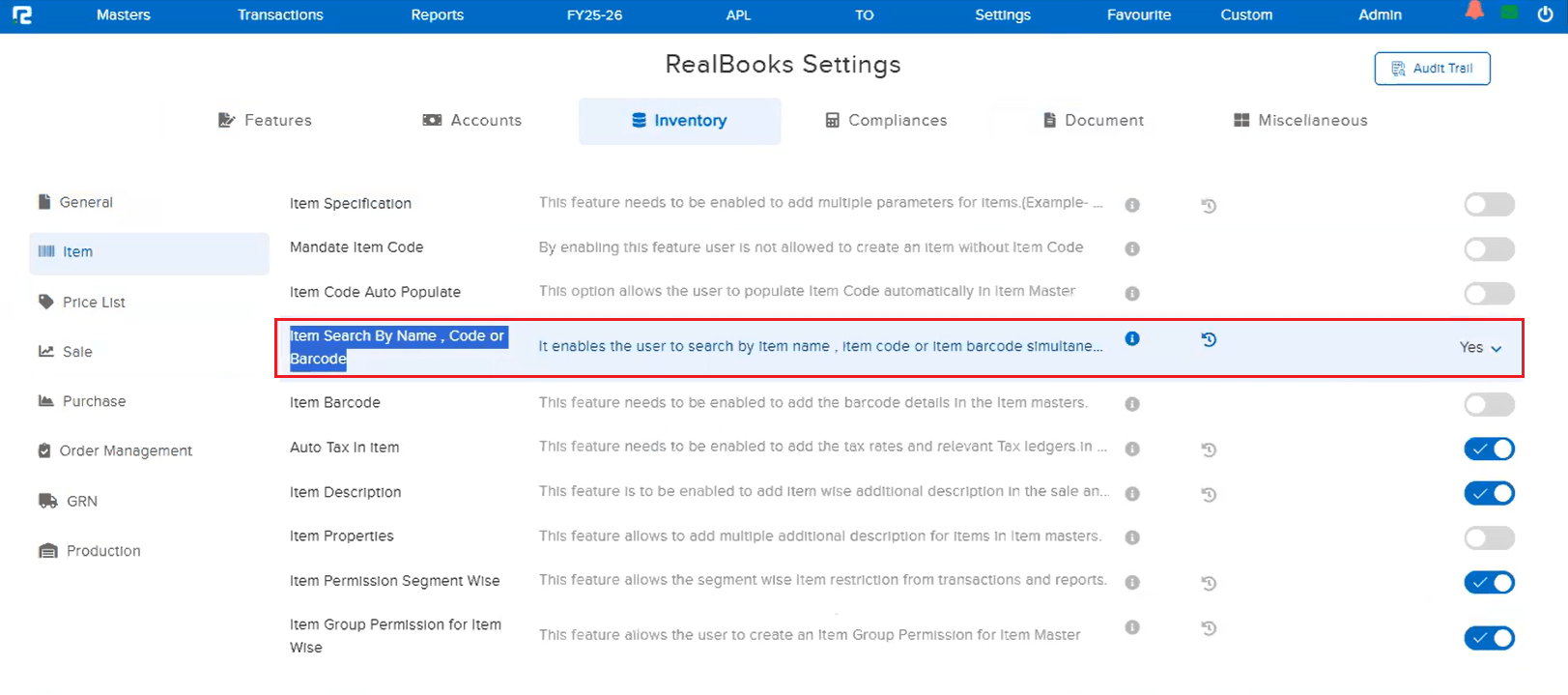Screen dimensions: 1568x695
Task: Switch to the Miscellaneous tab
Action: click(1300, 120)
